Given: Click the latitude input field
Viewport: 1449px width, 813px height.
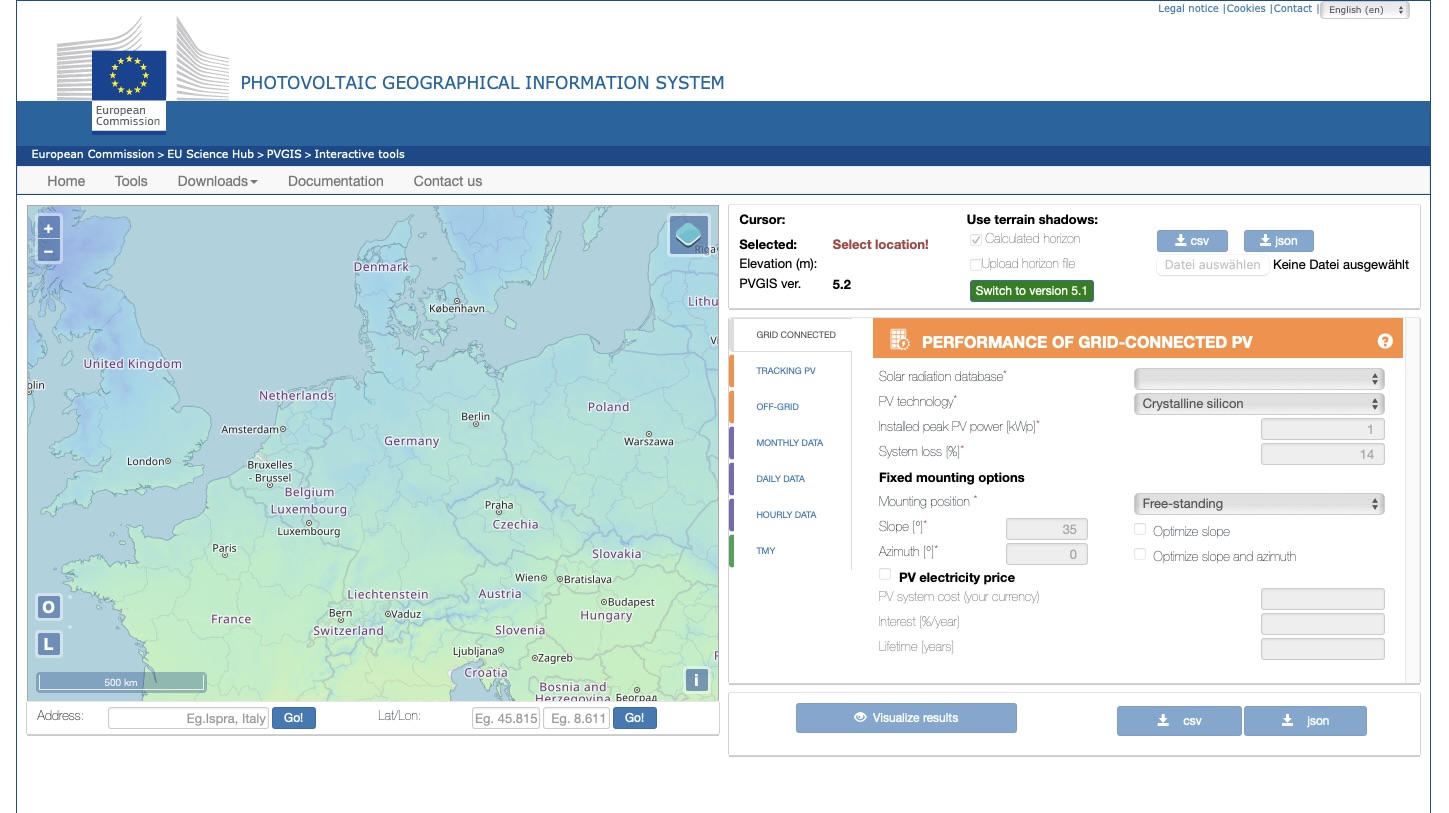Looking at the screenshot, I should pos(506,718).
